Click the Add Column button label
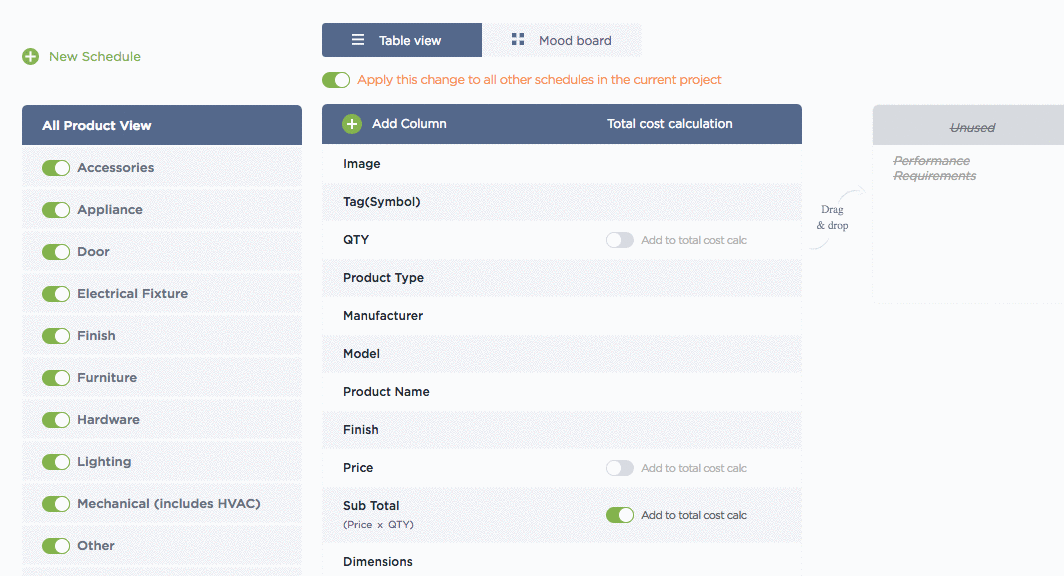Viewport: 1064px width, 576px height. pos(409,123)
